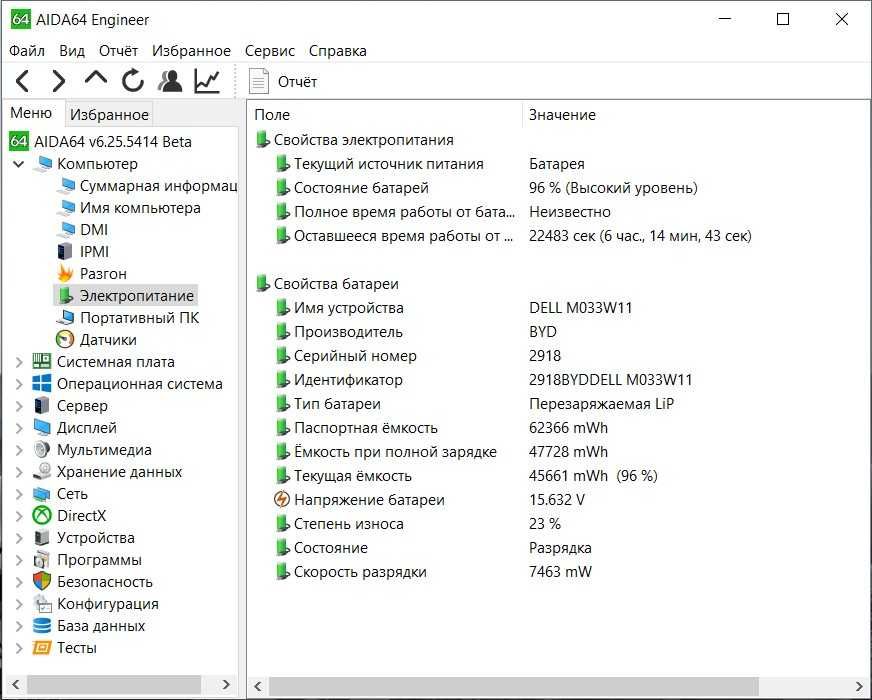872x700 pixels.
Task: Click the left pane horizontal scrollbar thumb
Action: click(x=114, y=684)
